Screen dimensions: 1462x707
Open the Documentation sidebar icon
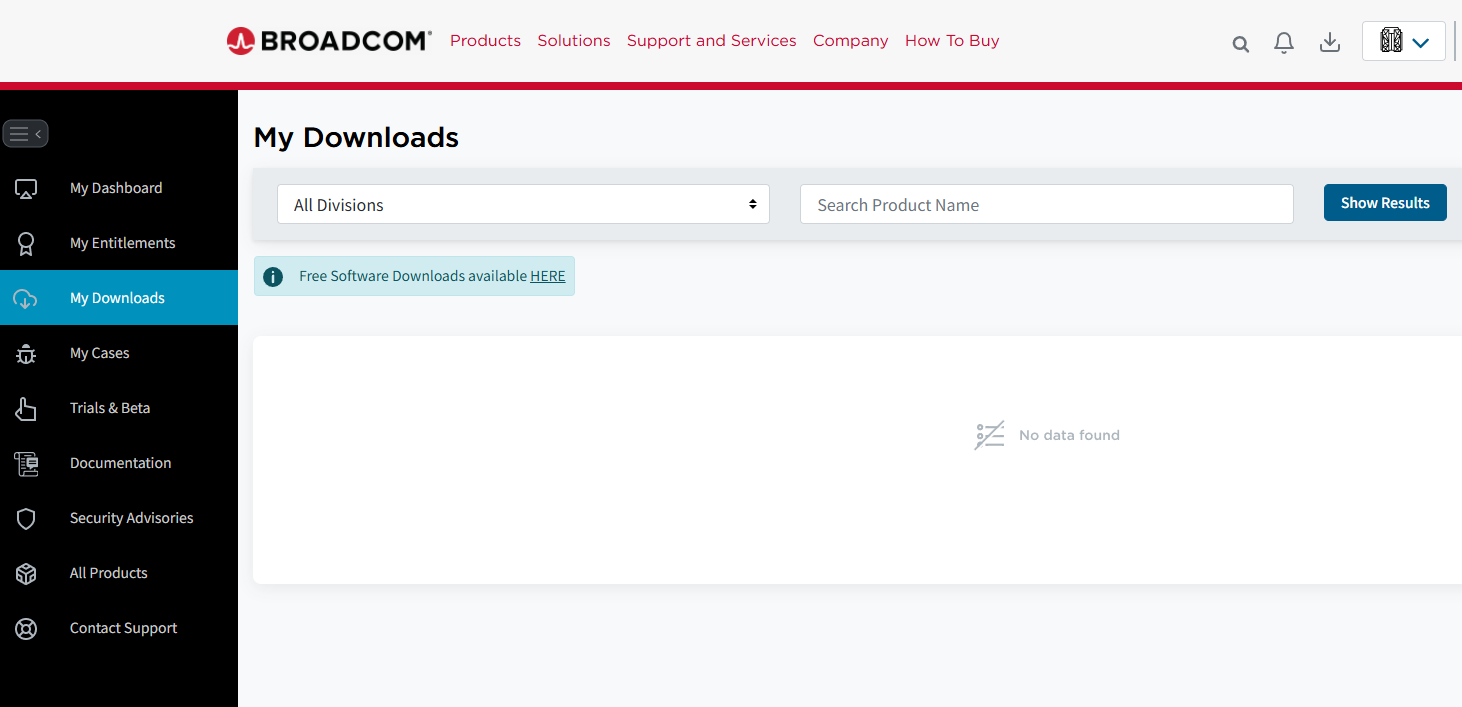click(25, 463)
